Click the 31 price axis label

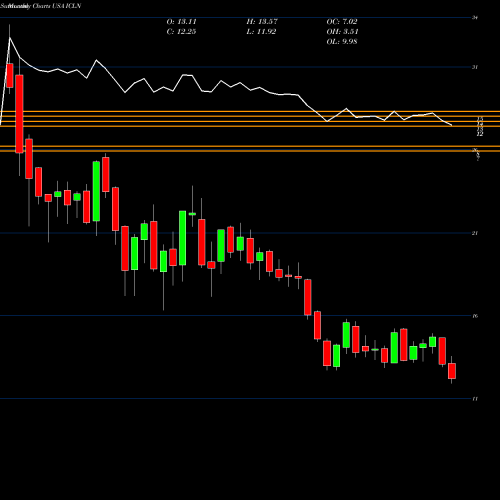pos(475,67)
